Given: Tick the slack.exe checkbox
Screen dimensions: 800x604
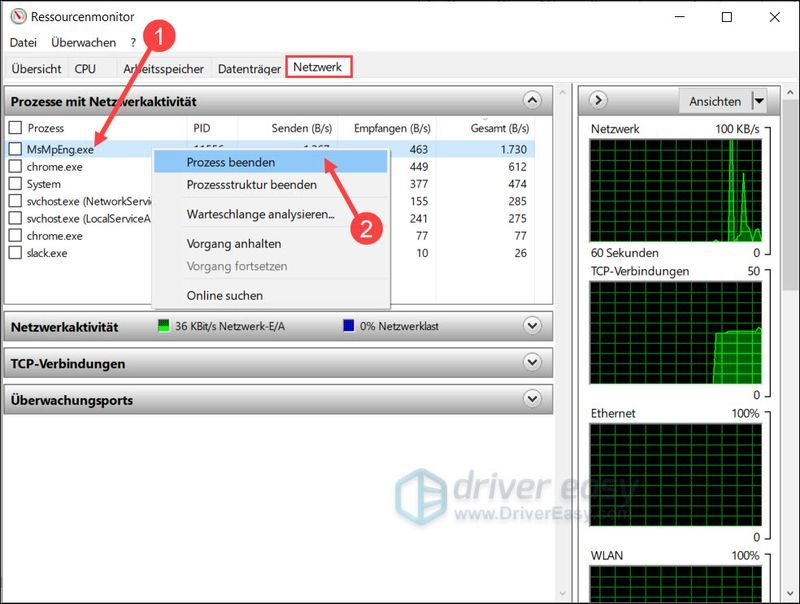Looking at the screenshot, I should 15,253.
